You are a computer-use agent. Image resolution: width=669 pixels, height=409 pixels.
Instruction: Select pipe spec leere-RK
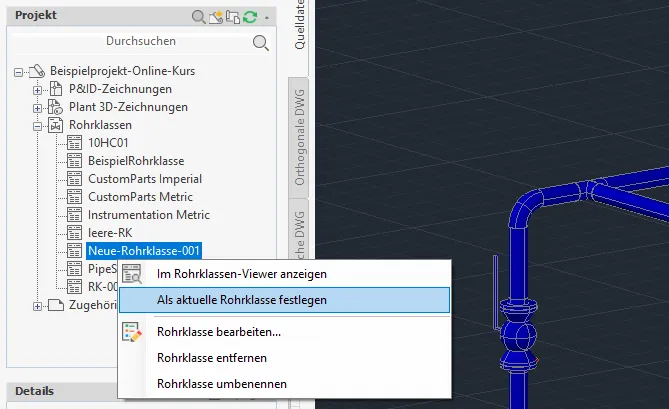pyautogui.click(x=110, y=232)
